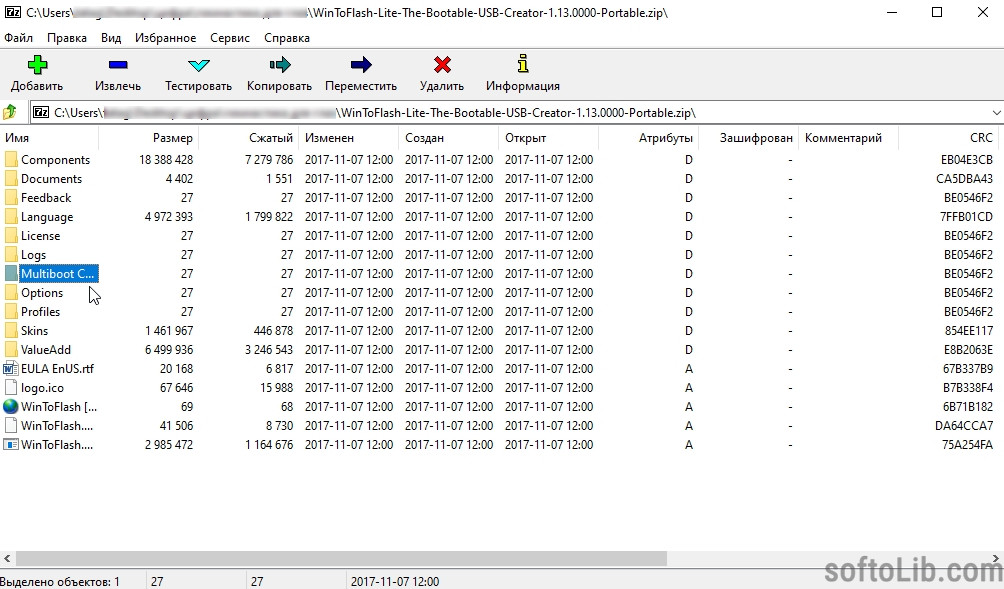Click the icon of the 2 985 472 size file
This screenshot has height=589, width=1004.
tap(11, 444)
